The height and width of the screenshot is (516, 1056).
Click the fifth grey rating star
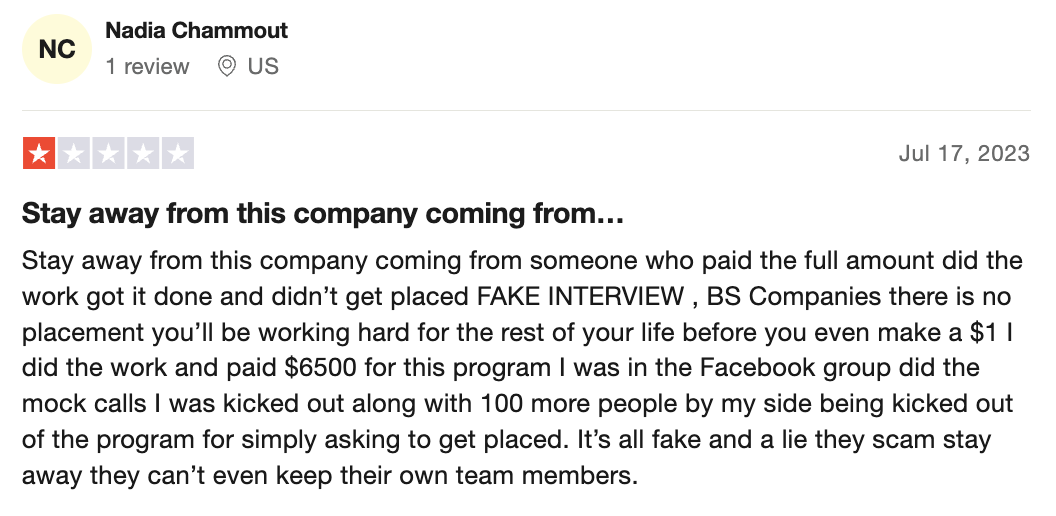click(178, 153)
